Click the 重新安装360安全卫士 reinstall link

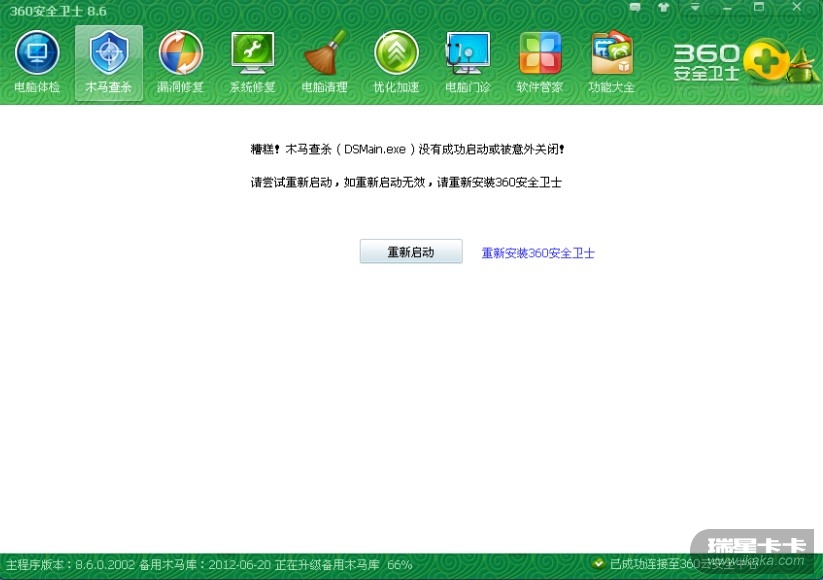tap(538, 253)
